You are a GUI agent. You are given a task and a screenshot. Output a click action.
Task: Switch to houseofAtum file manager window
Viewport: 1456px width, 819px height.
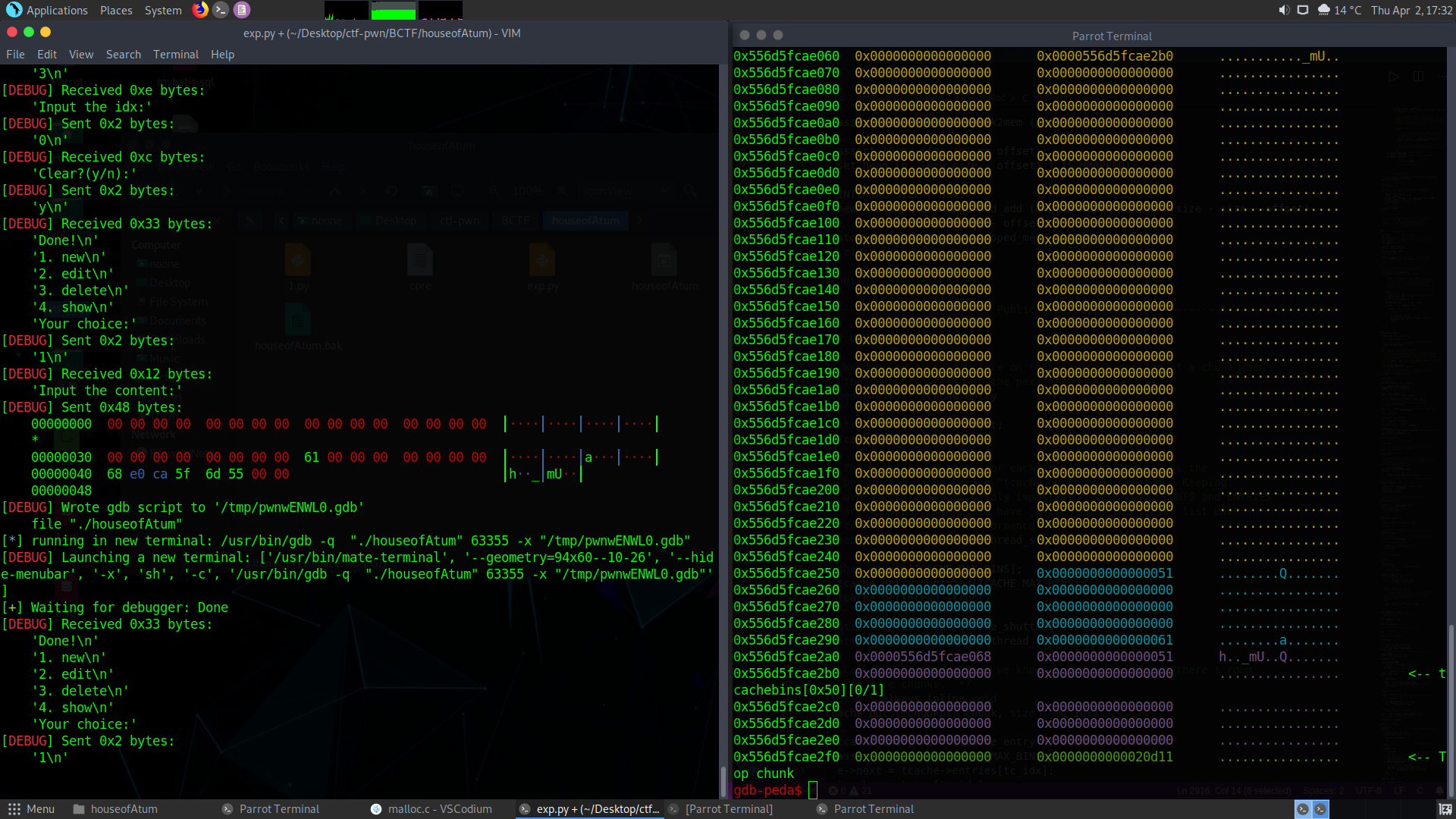tap(115, 809)
